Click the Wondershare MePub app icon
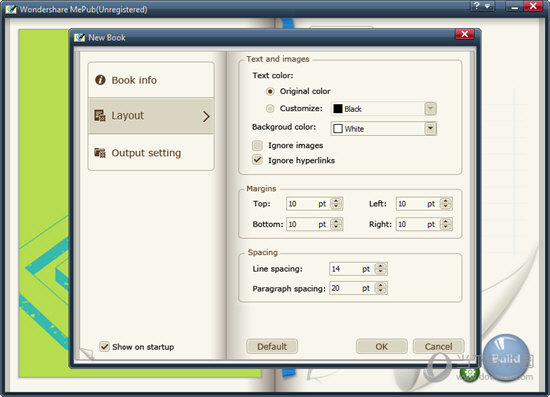Image resolution: width=550 pixels, height=397 pixels. tap(11, 9)
